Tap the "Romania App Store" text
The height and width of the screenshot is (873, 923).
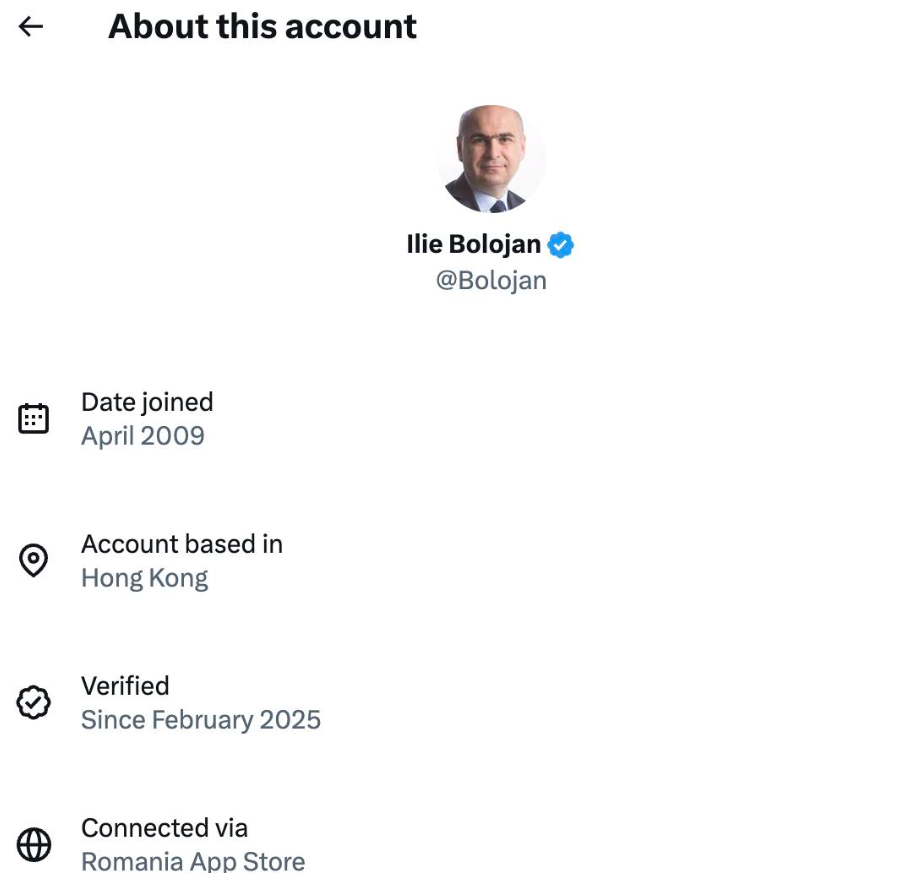tap(193, 861)
